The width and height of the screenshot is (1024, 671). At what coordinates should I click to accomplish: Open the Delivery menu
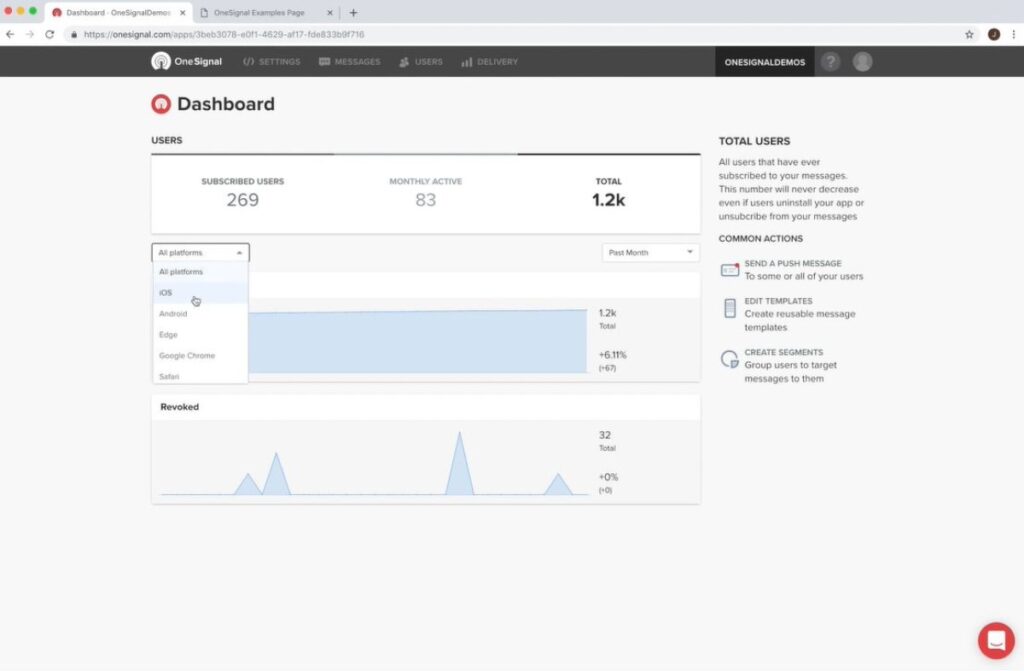[489, 62]
